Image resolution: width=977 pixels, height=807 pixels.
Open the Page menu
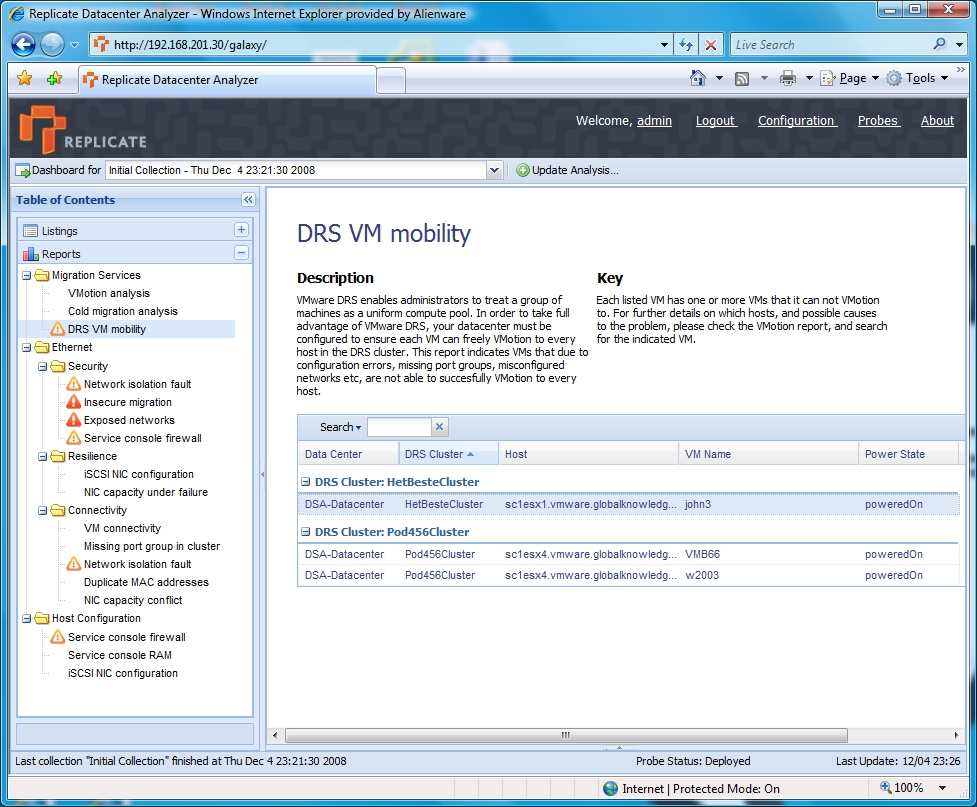coord(849,79)
